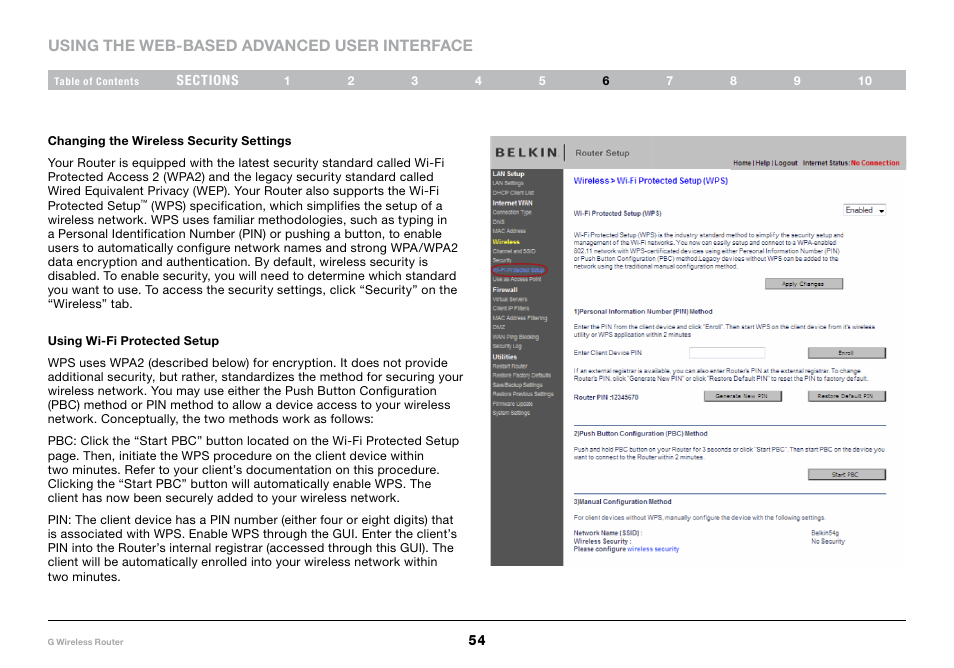The image size is (954, 668).
Task: Open MAC Address under Internet WAN
Action: (509, 231)
